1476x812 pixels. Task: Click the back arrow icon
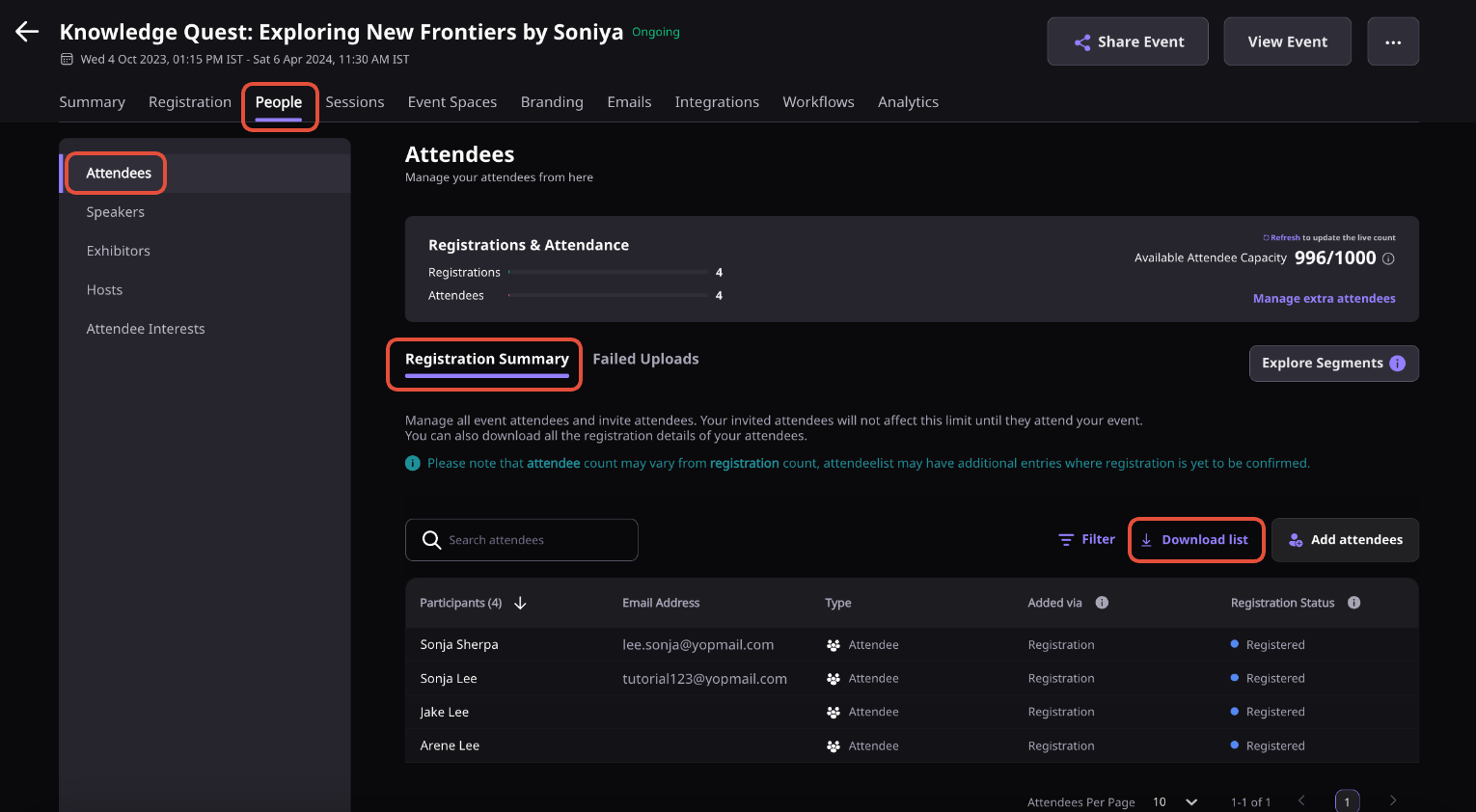[x=27, y=32]
